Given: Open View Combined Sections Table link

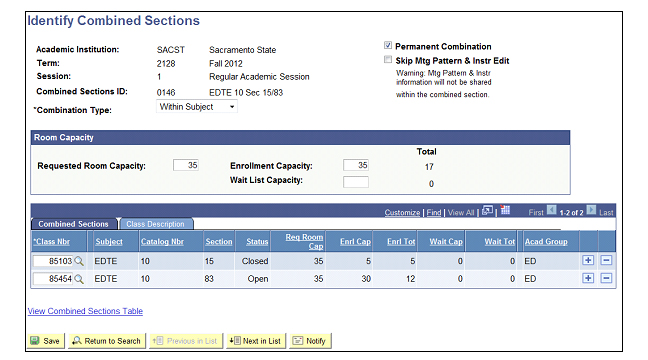Looking at the screenshot, I should pos(85,311).
